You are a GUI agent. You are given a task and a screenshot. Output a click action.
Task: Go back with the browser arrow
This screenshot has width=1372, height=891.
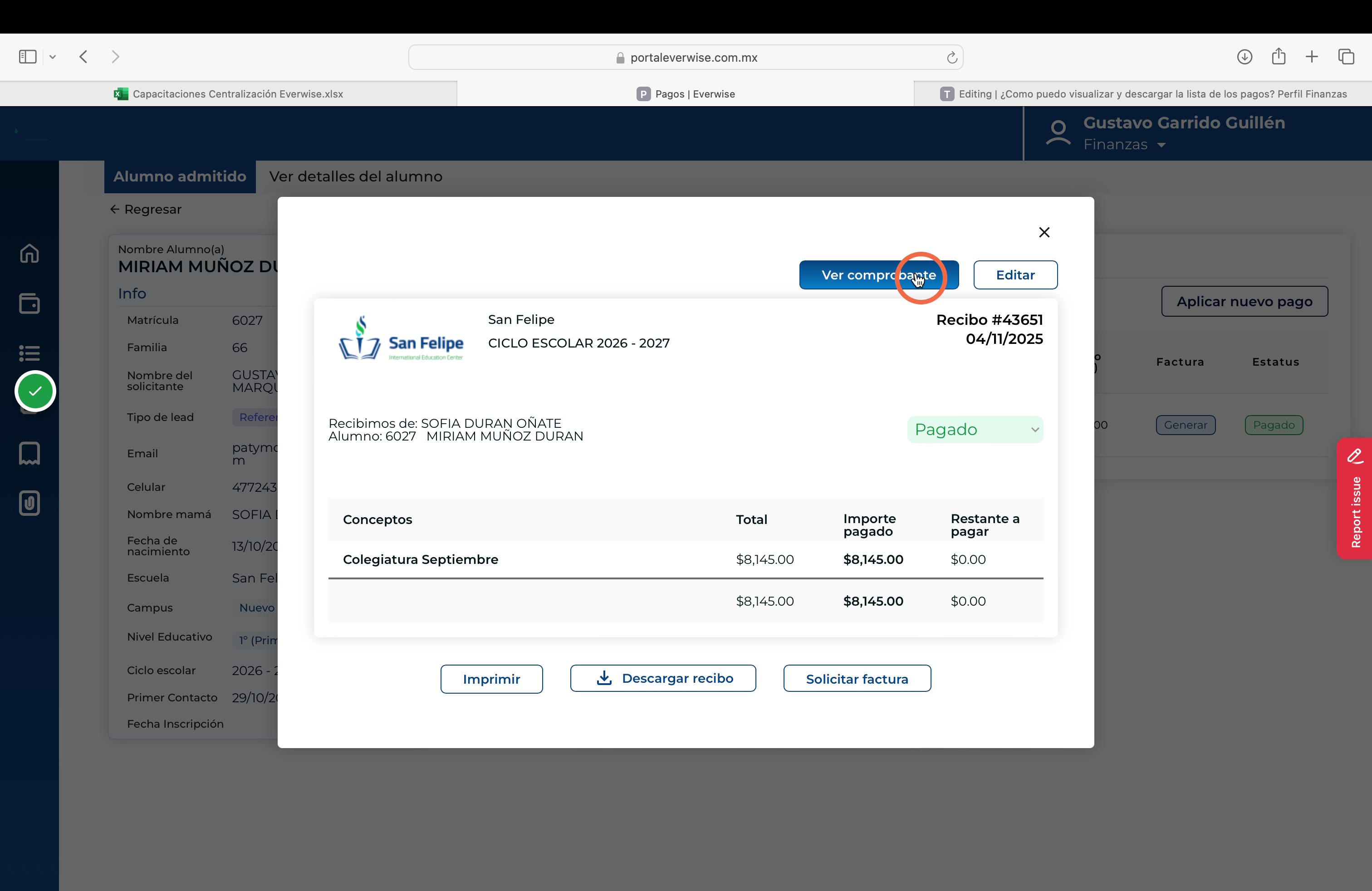pos(83,56)
